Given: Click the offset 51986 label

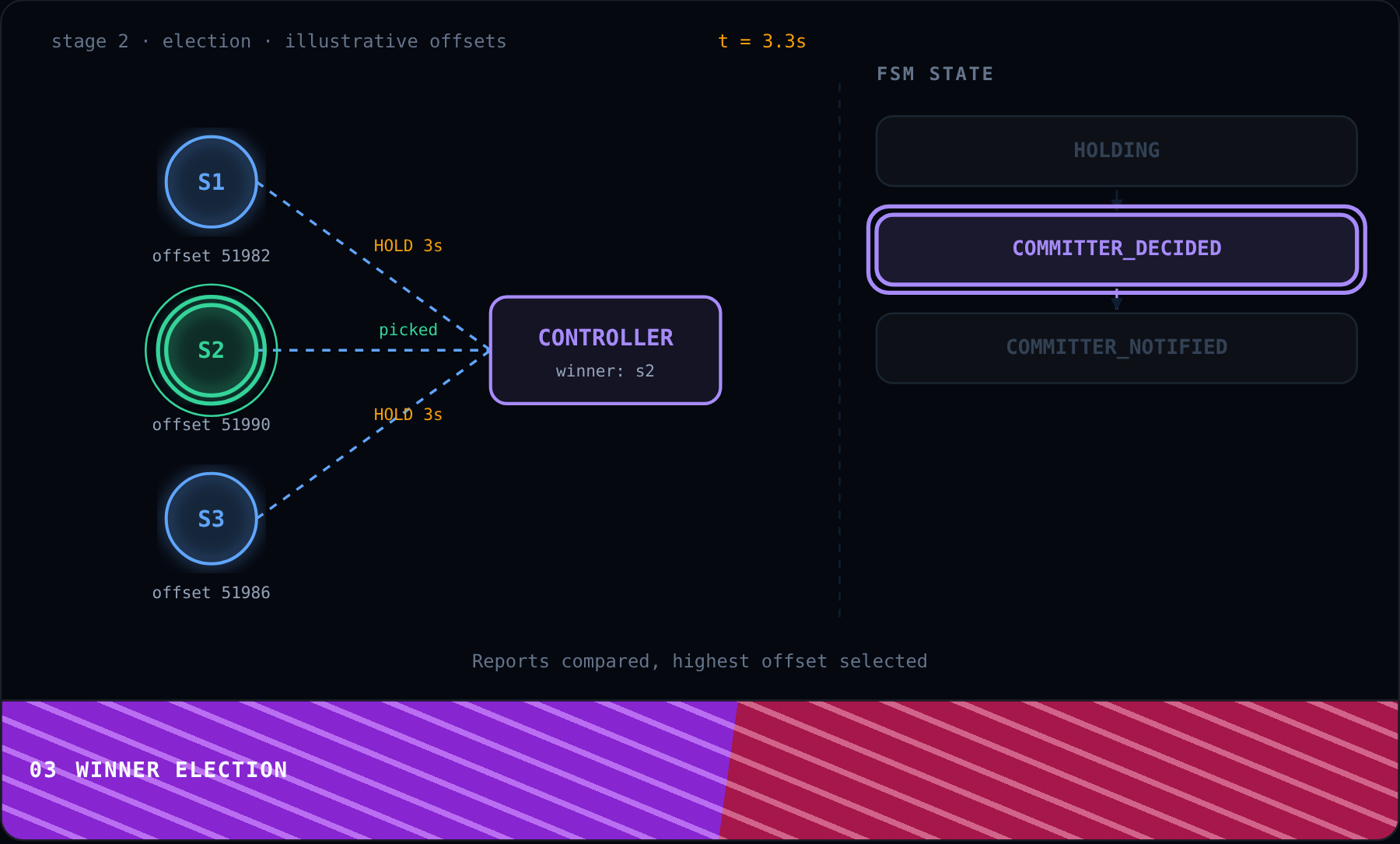Looking at the screenshot, I should (212, 593).
